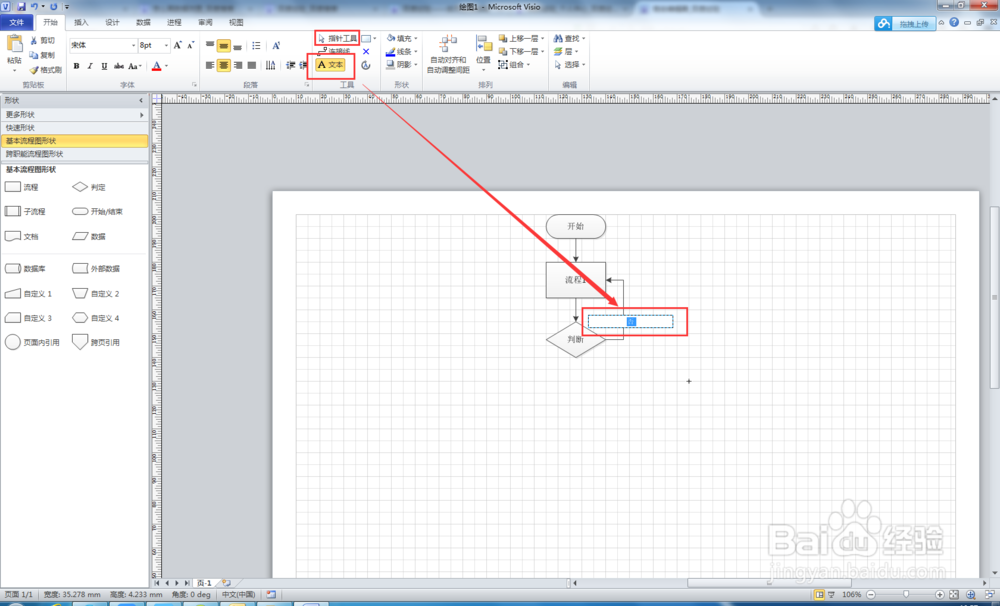Click the help question mark icon
This screenshot has width=1000, height=606.
954,22
